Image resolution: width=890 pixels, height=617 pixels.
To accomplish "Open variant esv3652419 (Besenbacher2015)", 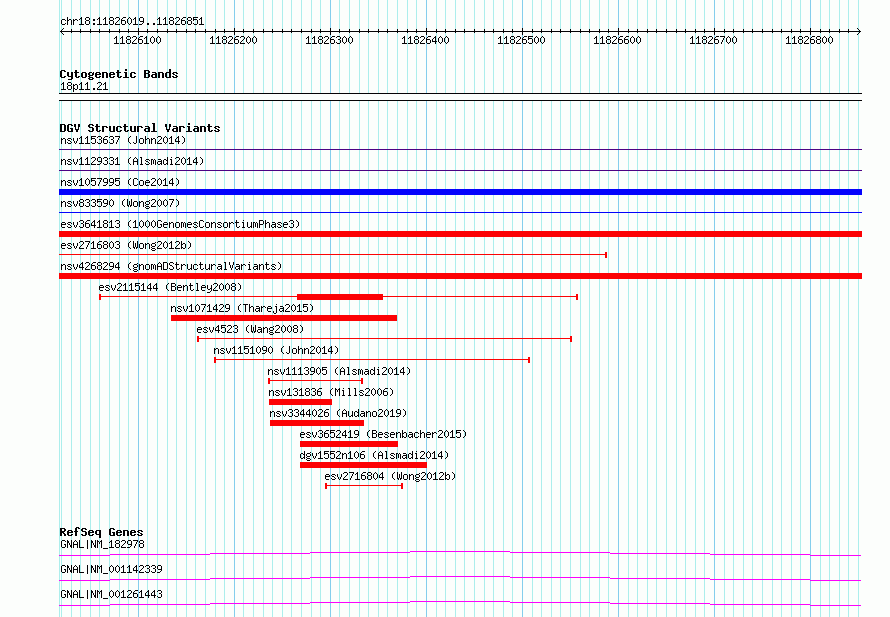I will pyautogui.click(x=383, y=434).
